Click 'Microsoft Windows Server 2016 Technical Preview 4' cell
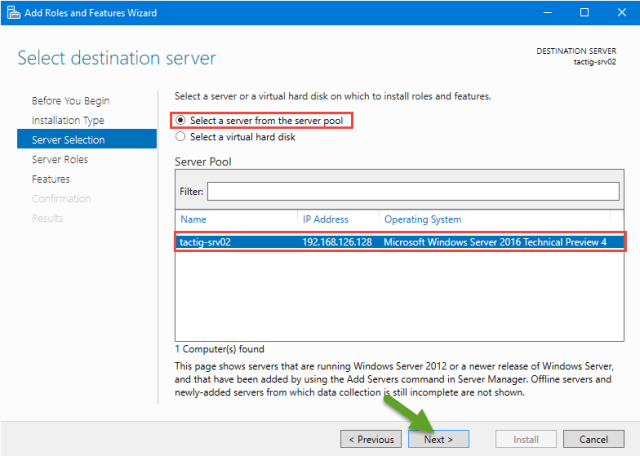Viewport: 640px width, 456px height. pos(495,242)
